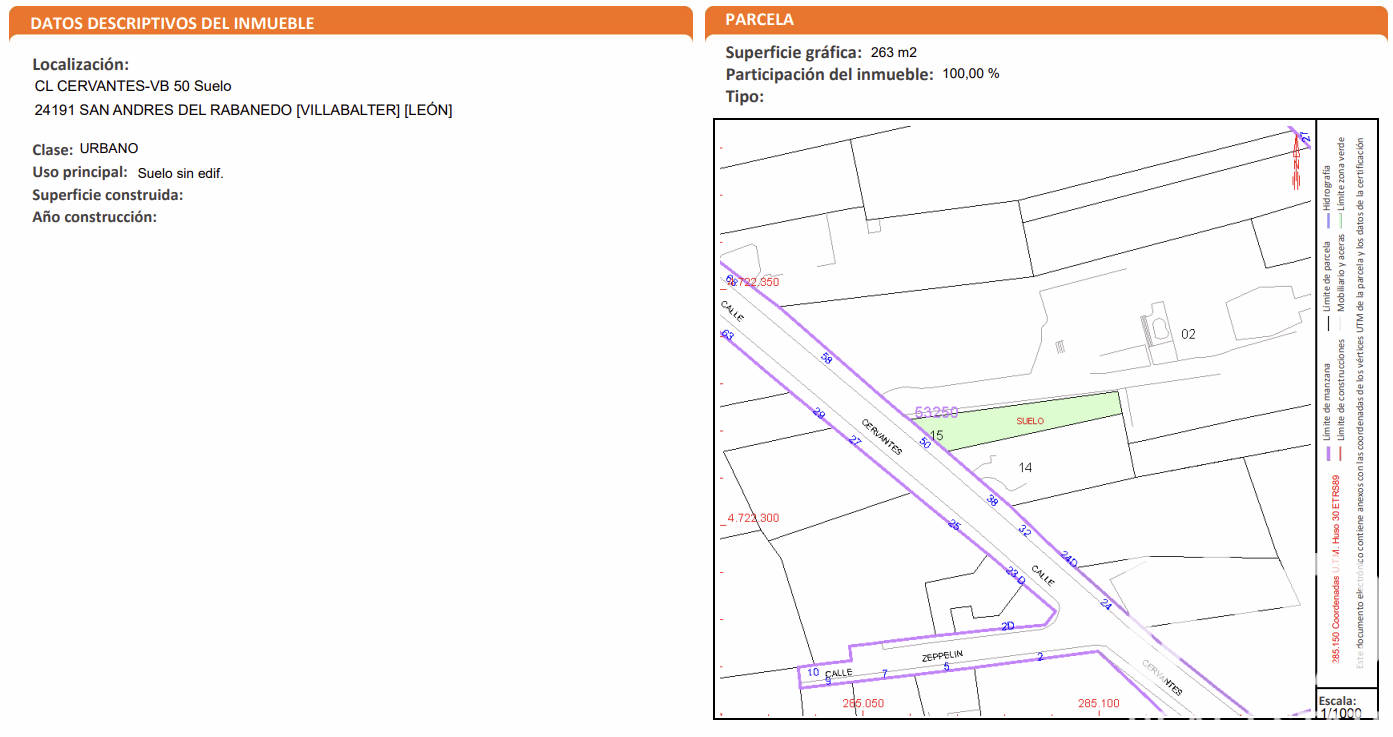1393x737 pixels.
Task: Click the red 'SUELO' label in parcel
Action: point(1030,421)
